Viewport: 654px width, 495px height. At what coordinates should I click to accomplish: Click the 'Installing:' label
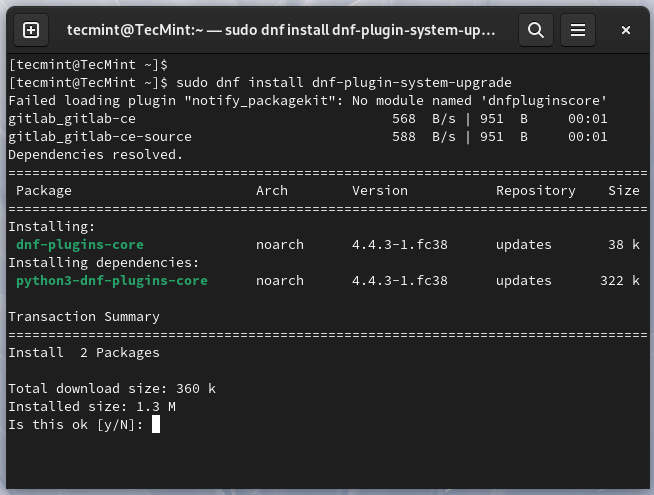coord(52,227)
